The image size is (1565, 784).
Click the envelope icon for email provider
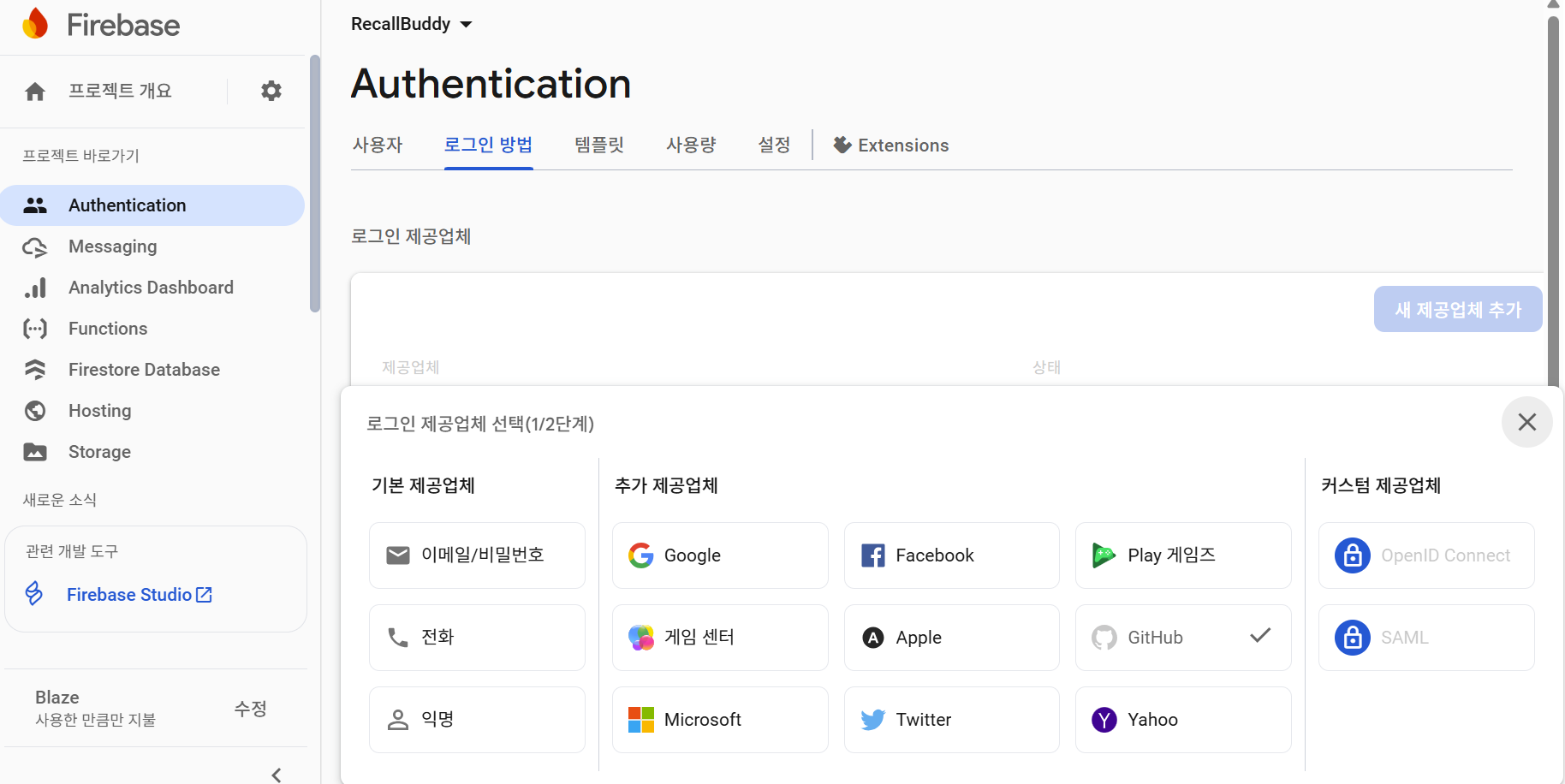pyautogui.click(x=398, y=555)
